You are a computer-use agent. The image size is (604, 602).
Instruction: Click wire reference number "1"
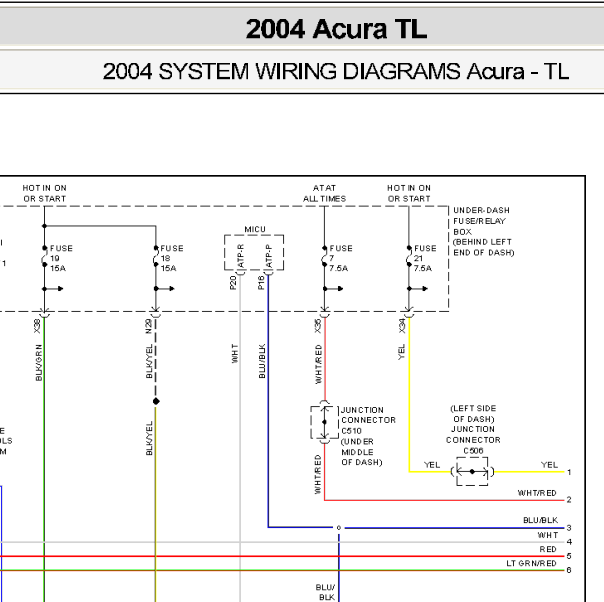click(569, 472)
